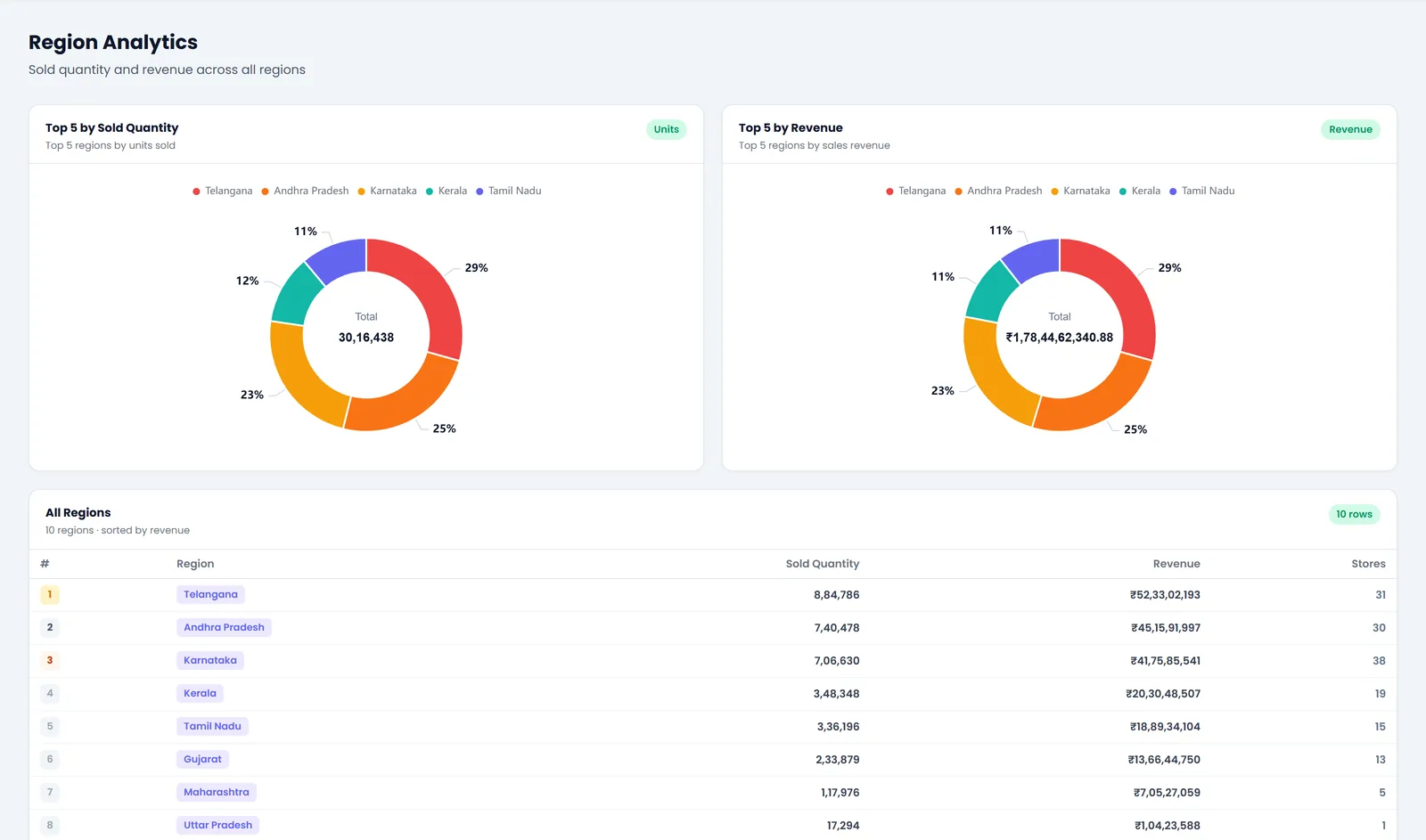Click sold quantity value 7,40,478
The width and height of the screenshot is (1426, 840).
pyautogui.click(x=837, y=628)
